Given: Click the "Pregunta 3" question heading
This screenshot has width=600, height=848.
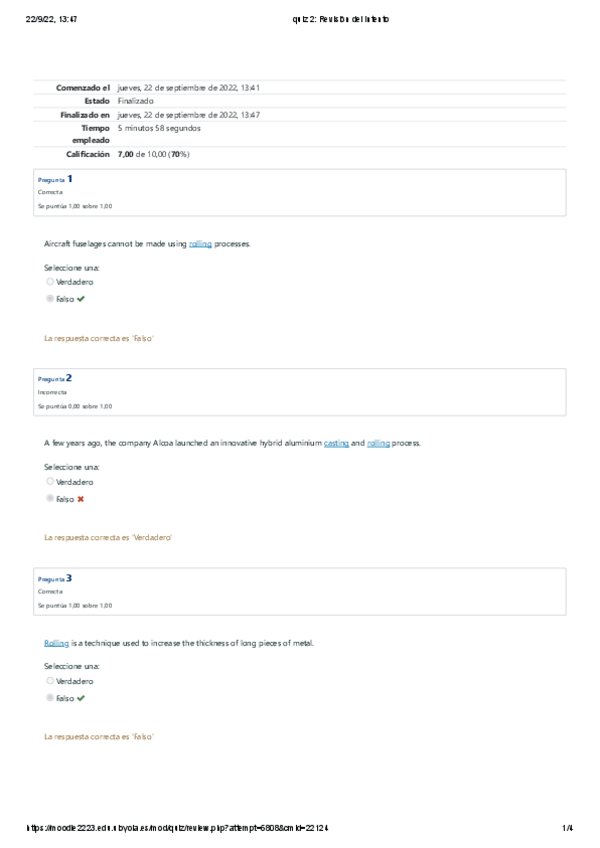Looking at the screenshot, I should pos(55,579).
